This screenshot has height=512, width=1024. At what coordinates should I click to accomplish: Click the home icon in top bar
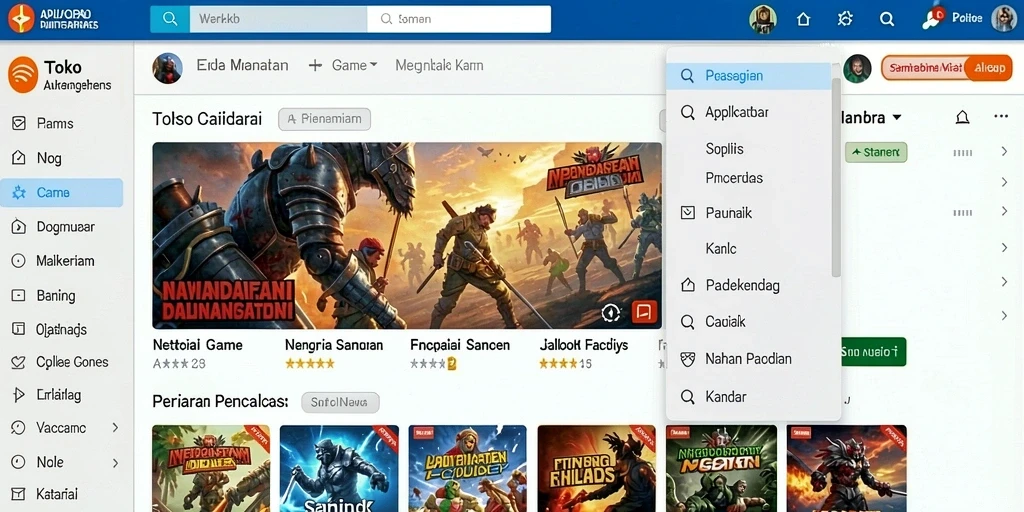pos(803,19)
